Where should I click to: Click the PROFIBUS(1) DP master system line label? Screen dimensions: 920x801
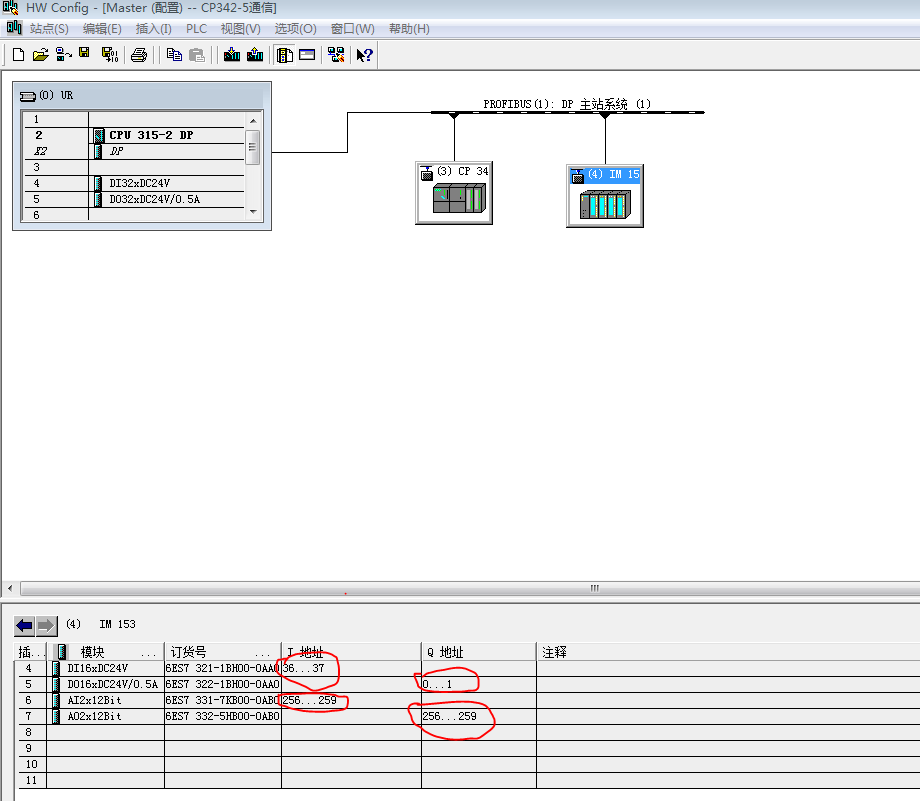[x=567, y=104]
